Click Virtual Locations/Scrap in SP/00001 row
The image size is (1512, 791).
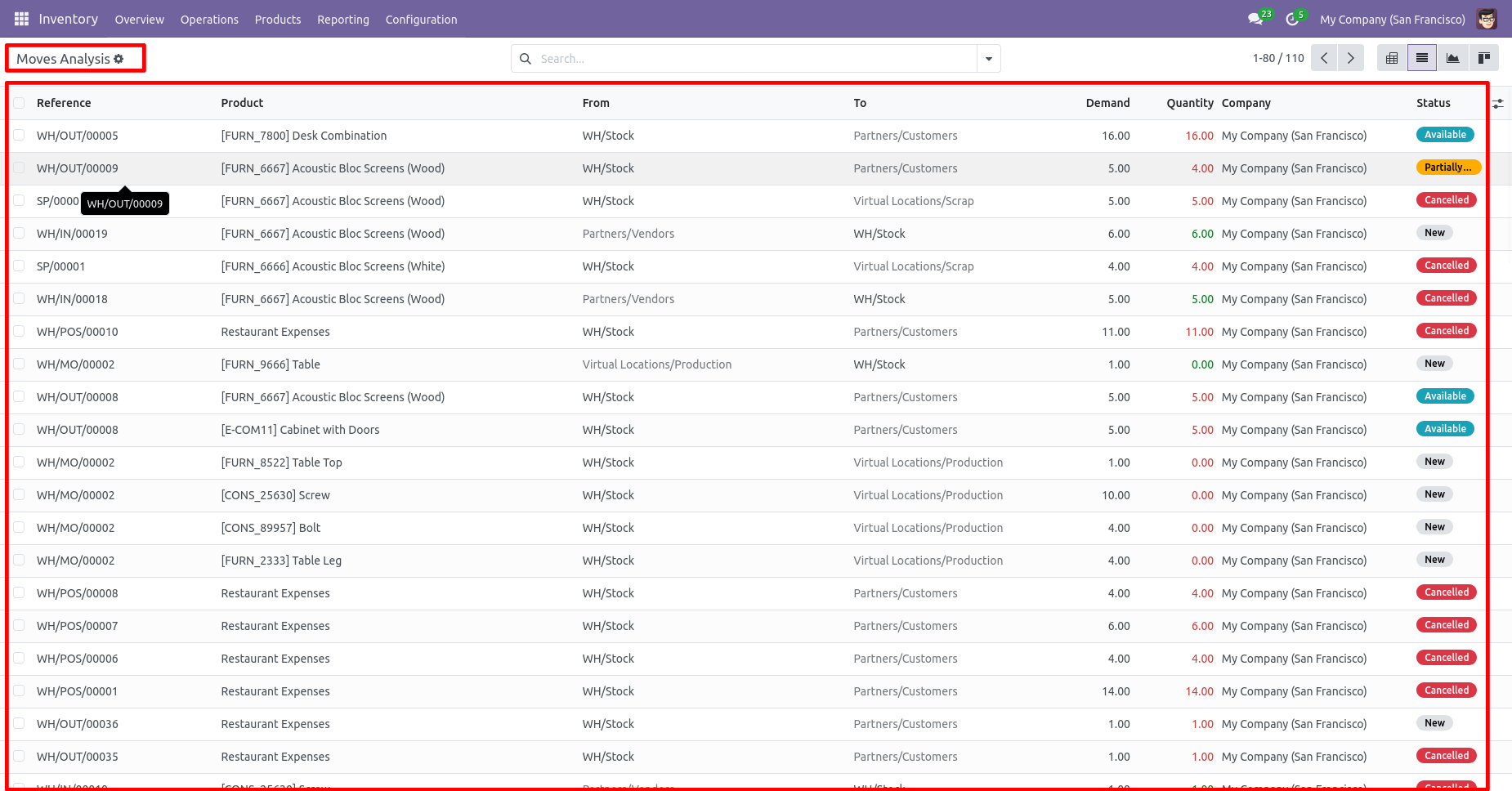(914, 266)
